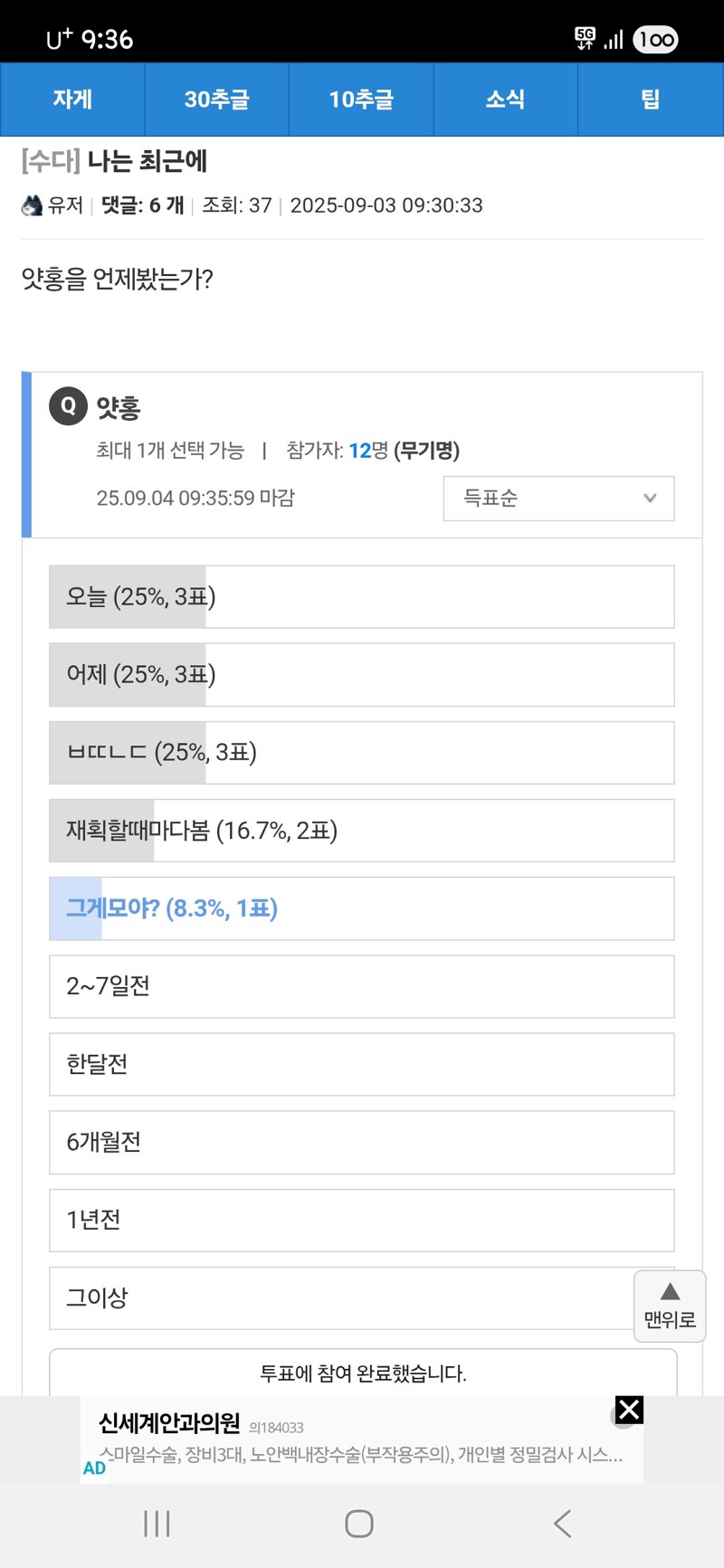Close the ad banner with the X icon
Viewport: 724px width, 1568px height.
click(629, 1410)
